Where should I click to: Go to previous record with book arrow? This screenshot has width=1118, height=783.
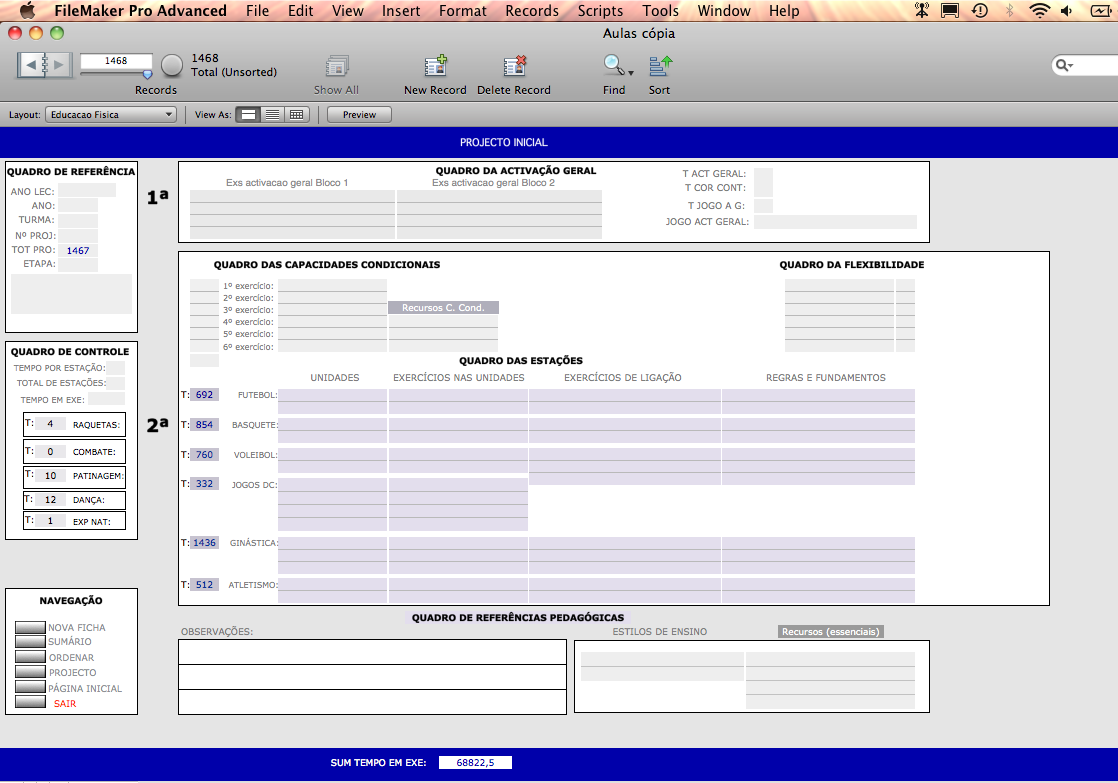click(31, 65)
